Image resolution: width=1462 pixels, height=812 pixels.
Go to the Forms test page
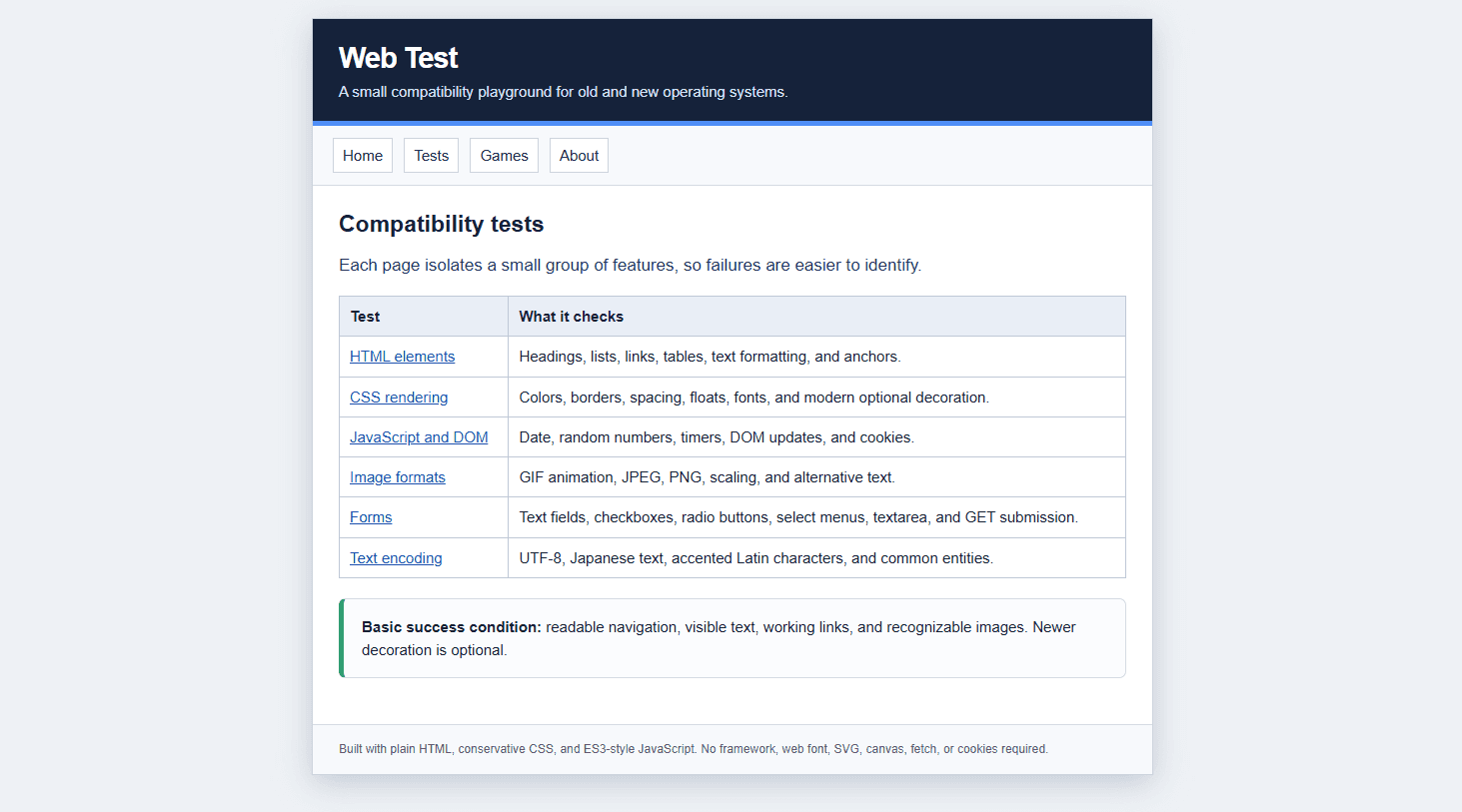(x=371, y=517)
